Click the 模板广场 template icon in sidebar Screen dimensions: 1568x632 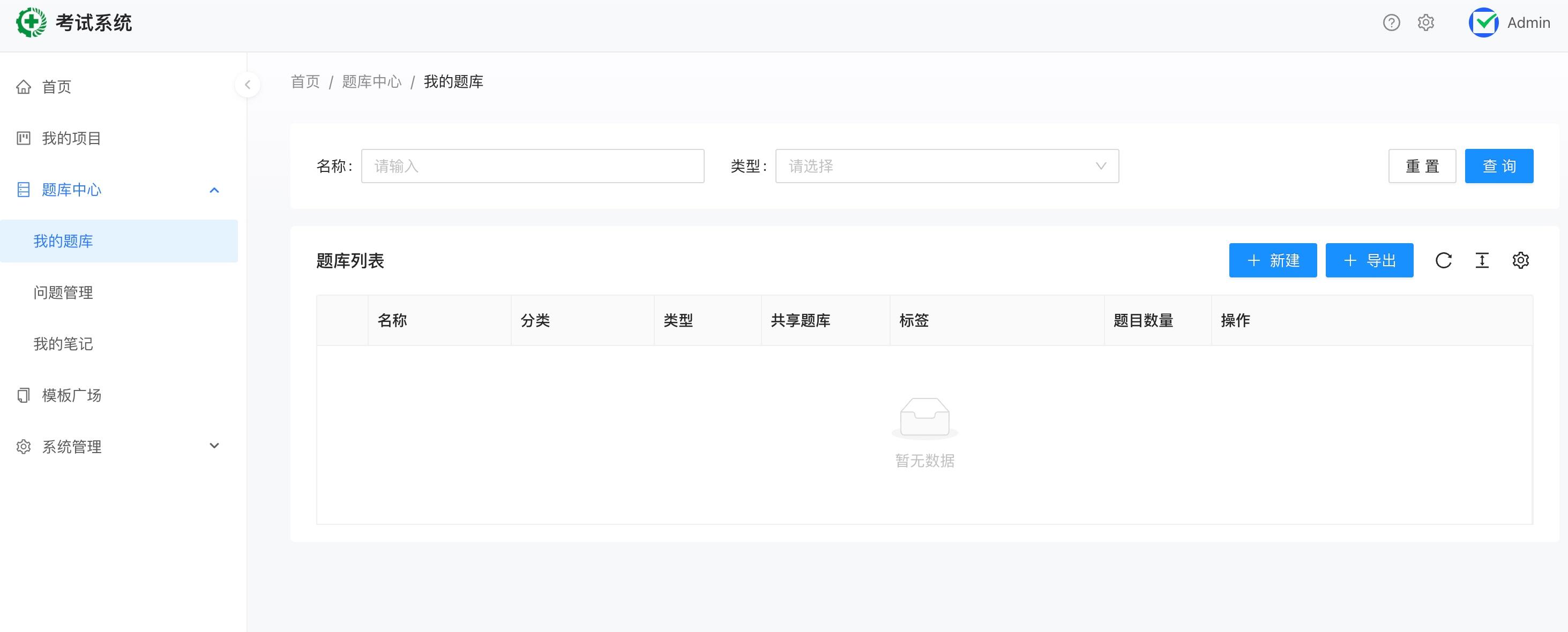(x=24, y=395)
